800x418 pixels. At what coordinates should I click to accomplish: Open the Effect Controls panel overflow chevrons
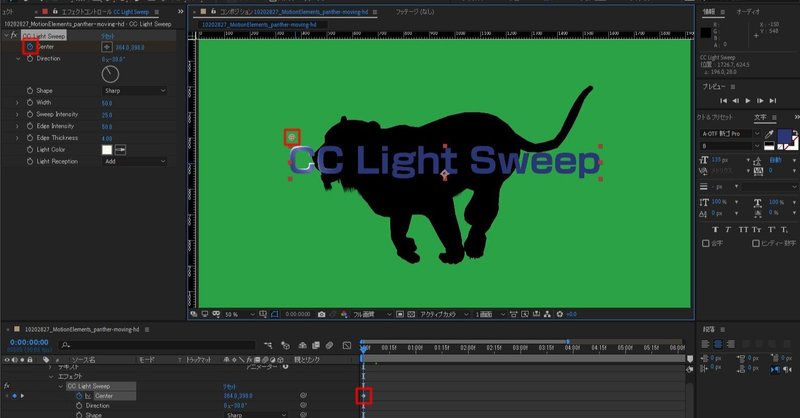180,11
